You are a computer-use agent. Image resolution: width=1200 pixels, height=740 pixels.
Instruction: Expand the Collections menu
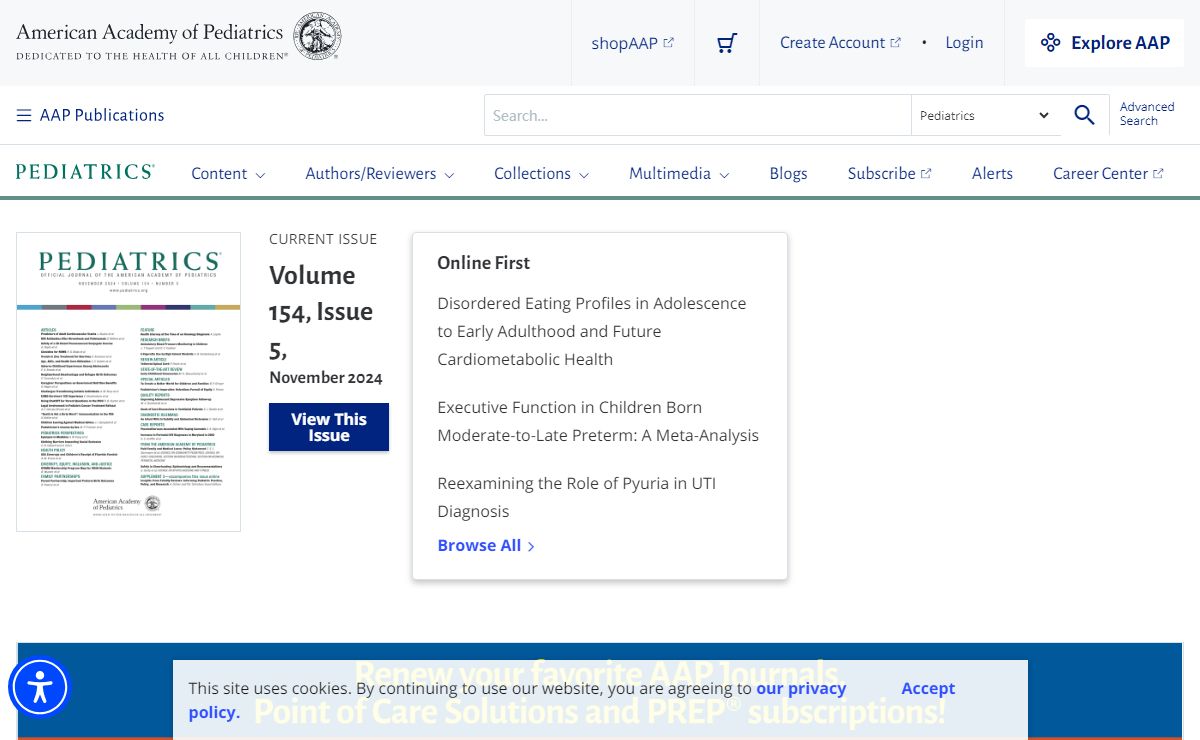coord(541,173)
